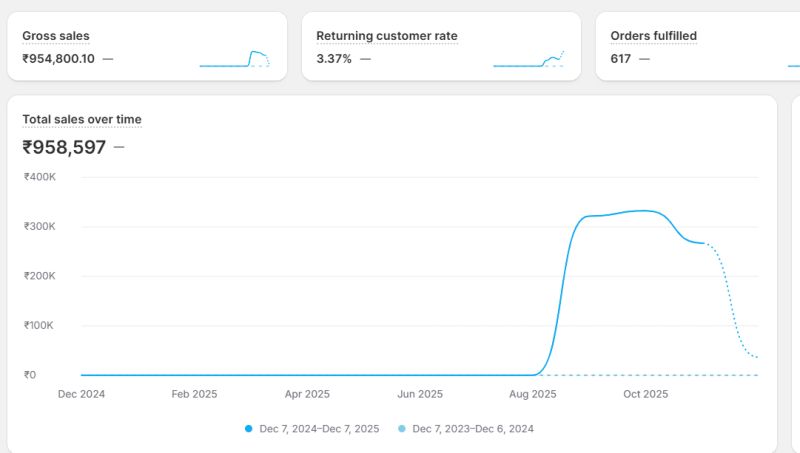The height and width of the screenshot is (453, 800).
Task: Click the ₹958,597 total sales figure
Action: (x=64, y=148)
